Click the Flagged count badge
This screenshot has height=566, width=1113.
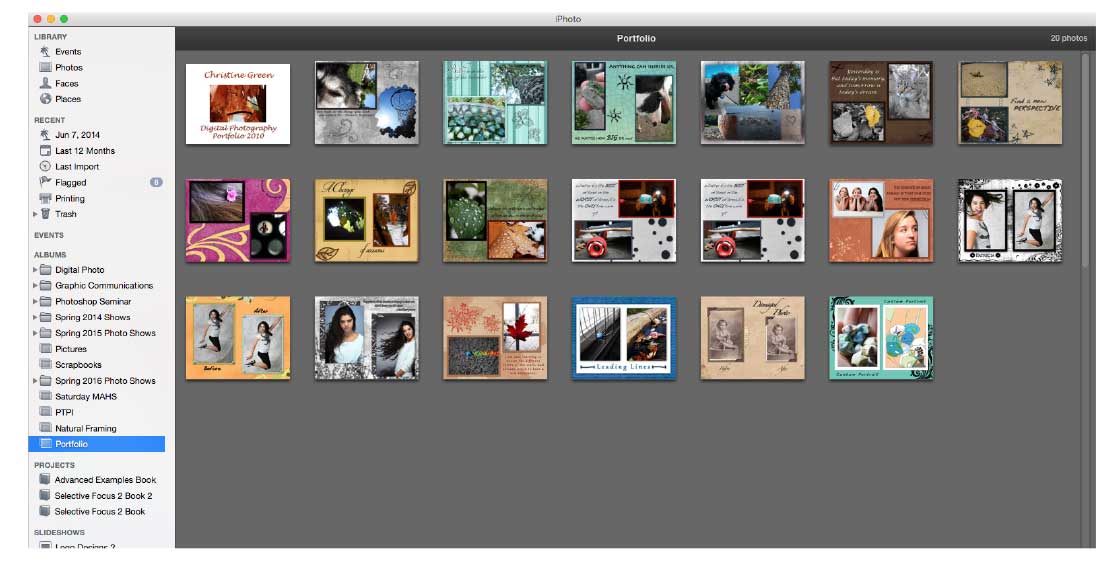click(156, 182)
